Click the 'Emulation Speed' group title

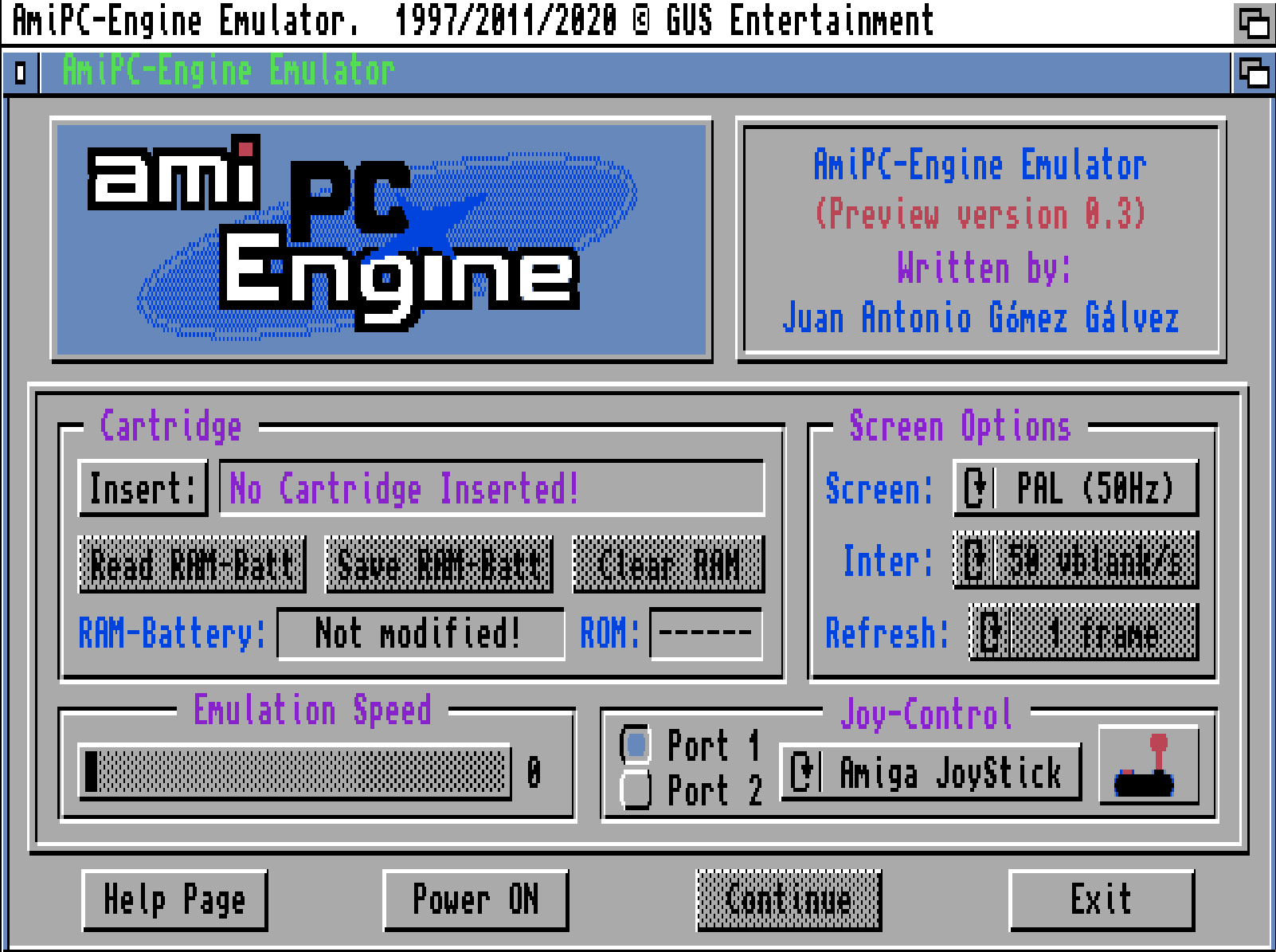312,709
